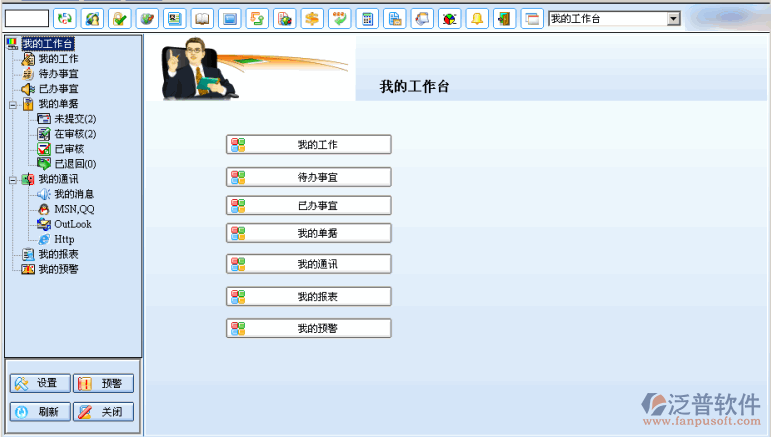Click the 关闭 close button
Image resolution: width=771 pixels, height=437 pixels.
(103, 412)
